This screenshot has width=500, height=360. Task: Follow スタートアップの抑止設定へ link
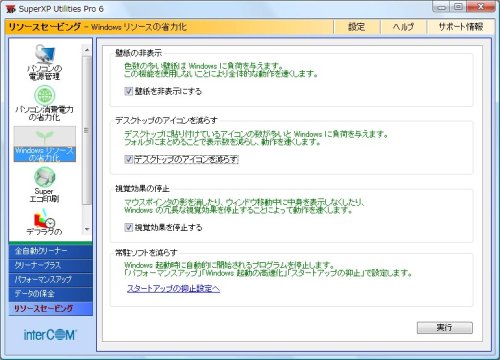coord(173,288)
